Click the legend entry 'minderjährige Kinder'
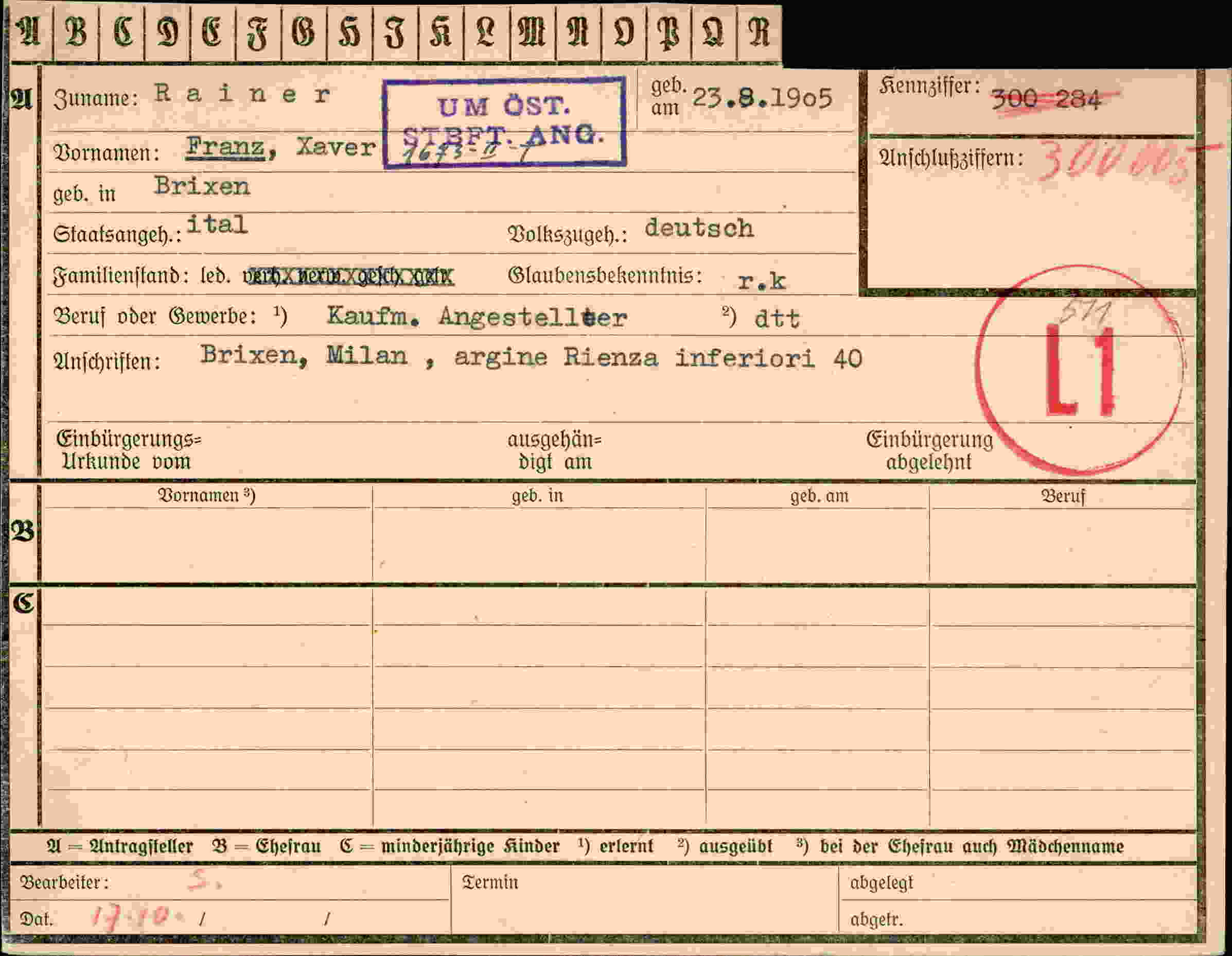Screen dimensions: 1232x956 point(470,846)
